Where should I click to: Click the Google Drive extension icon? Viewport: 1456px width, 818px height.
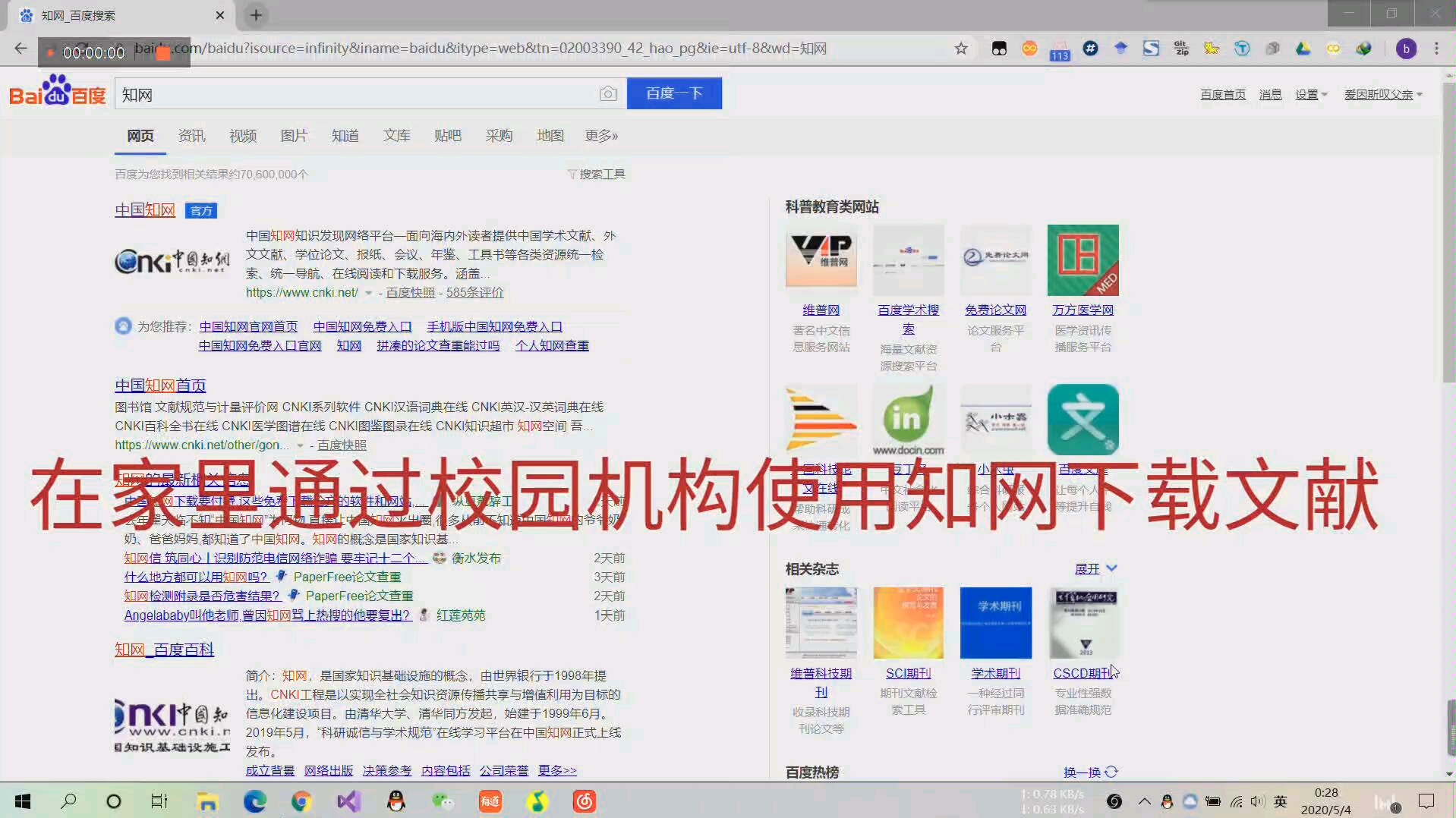coord(1303,49)
